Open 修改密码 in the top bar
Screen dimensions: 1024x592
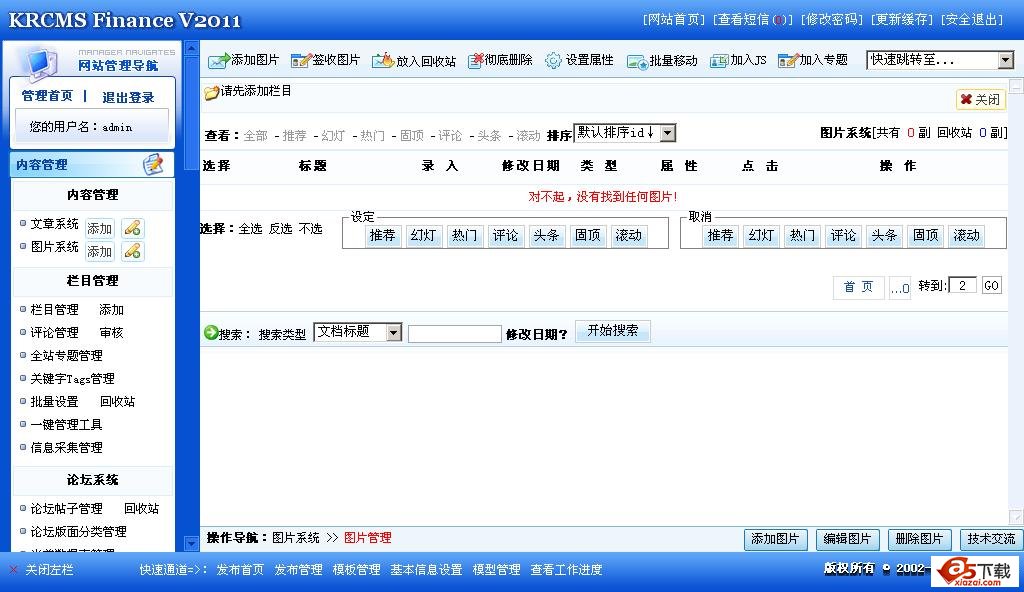(x=831, y=20)
